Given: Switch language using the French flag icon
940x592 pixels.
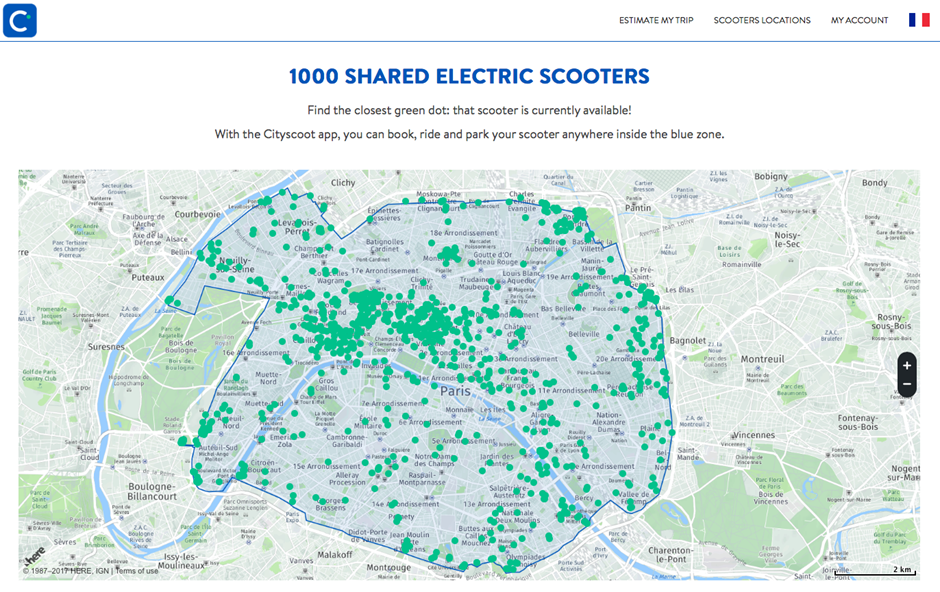Looking at the screenshot, I should [x=918, y=20].
